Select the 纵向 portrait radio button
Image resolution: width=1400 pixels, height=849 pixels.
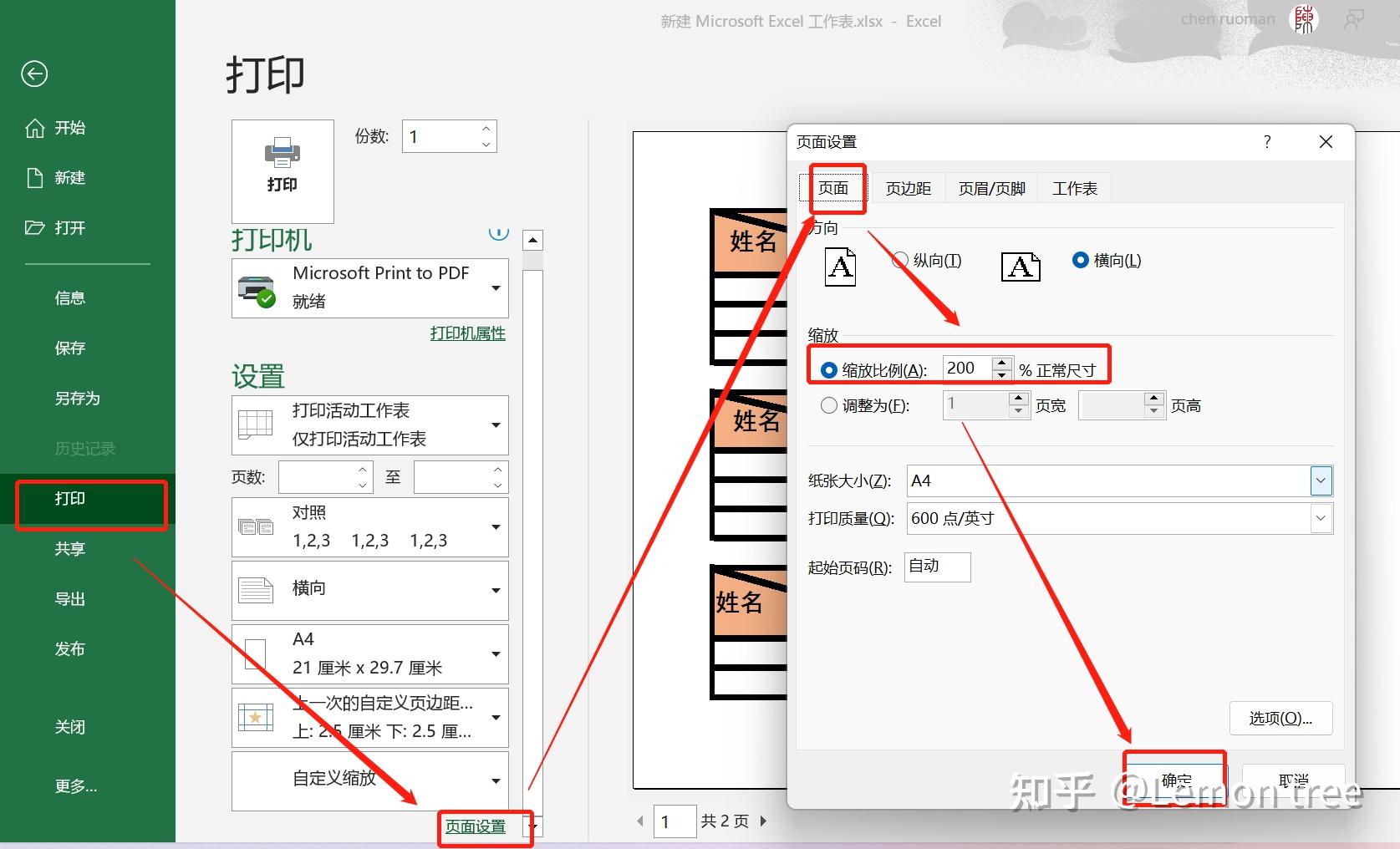point(900,260)
